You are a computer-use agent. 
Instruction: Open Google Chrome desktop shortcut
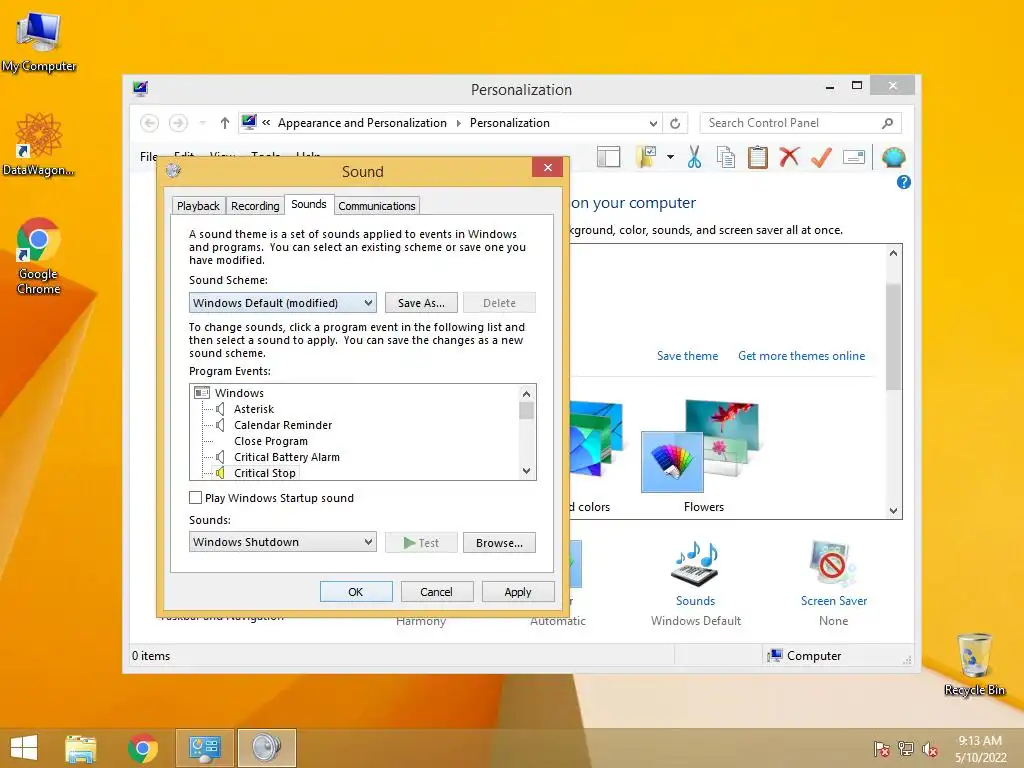point(39,256)
